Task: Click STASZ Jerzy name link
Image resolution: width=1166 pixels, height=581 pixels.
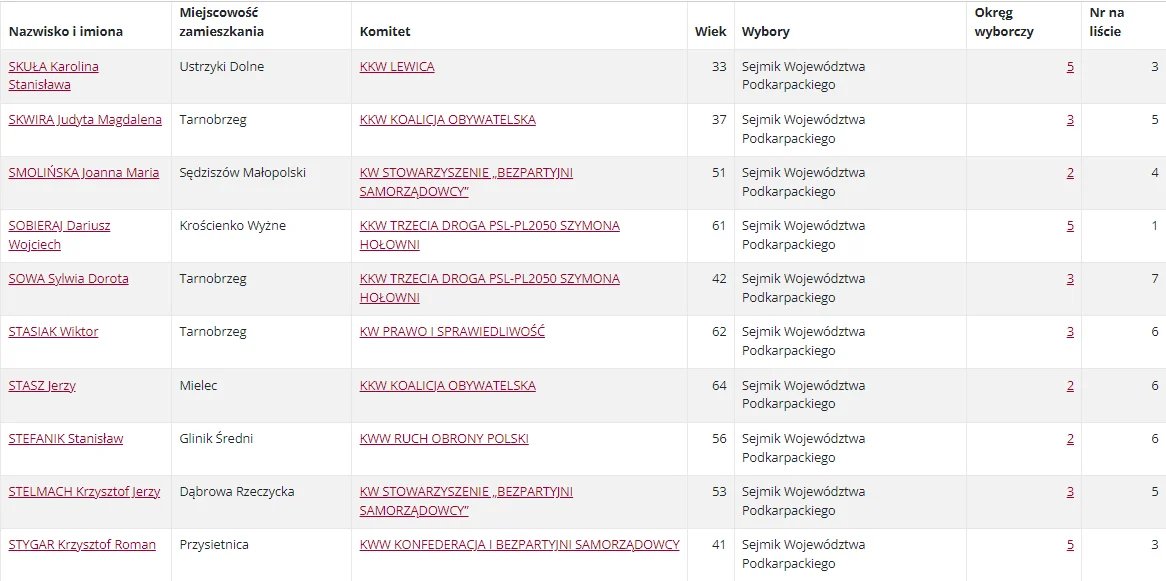Action: (42, 385)
